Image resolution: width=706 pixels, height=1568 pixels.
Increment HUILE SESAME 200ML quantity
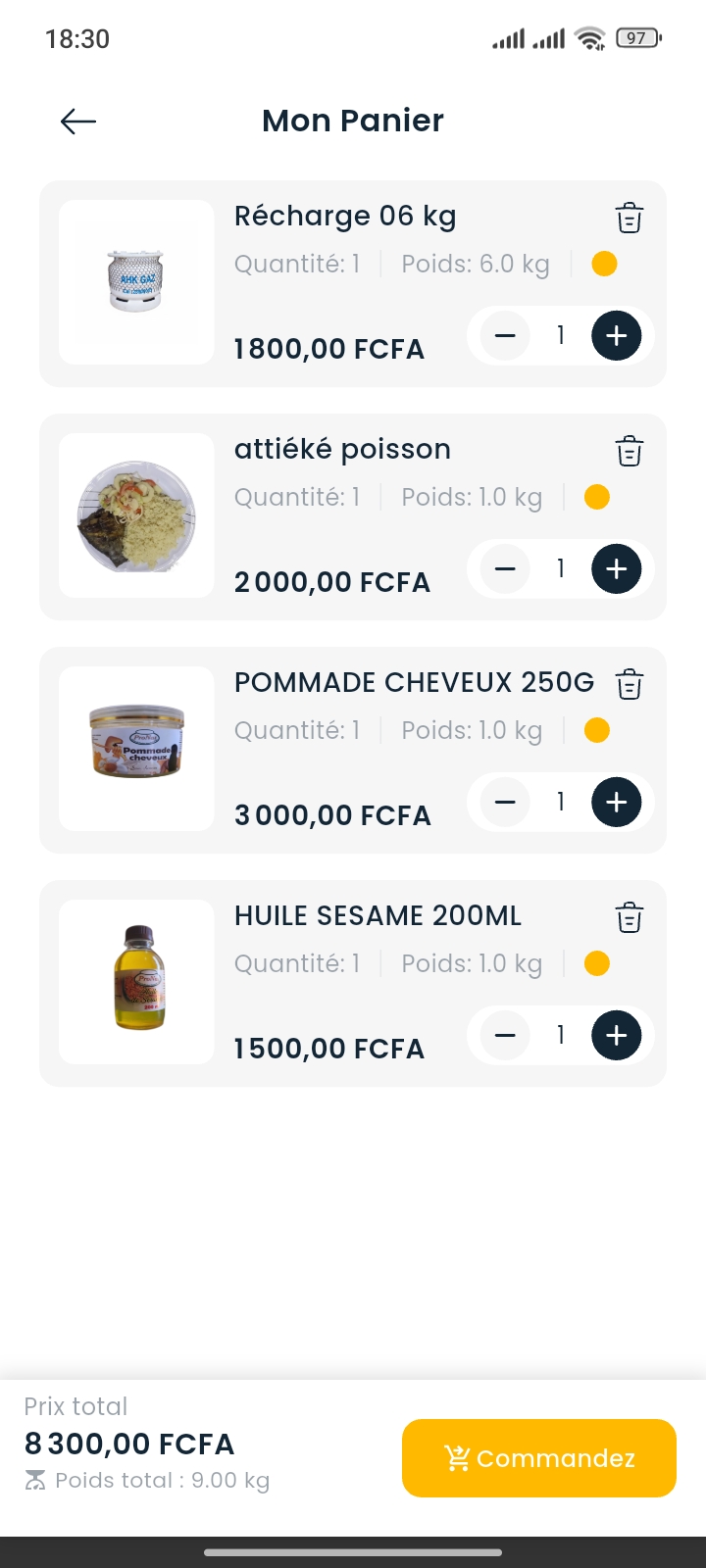(x=616, y=1036)
